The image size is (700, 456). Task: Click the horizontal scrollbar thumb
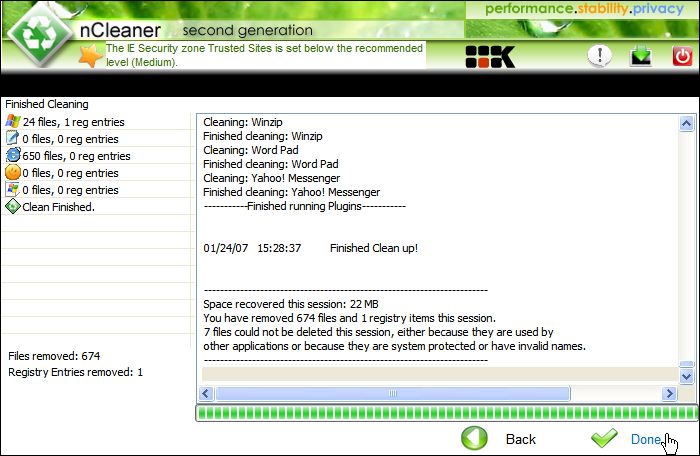393,393
